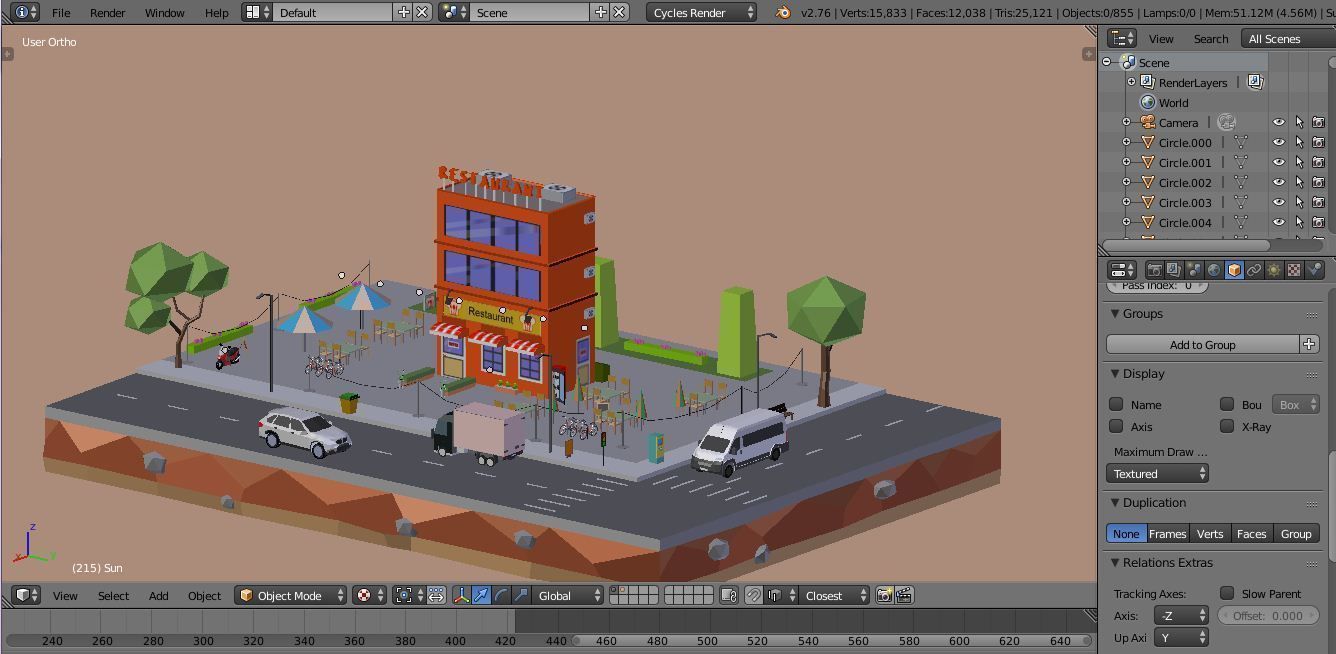Click the mesh data icon of Circle.000

coord(1241,142)
